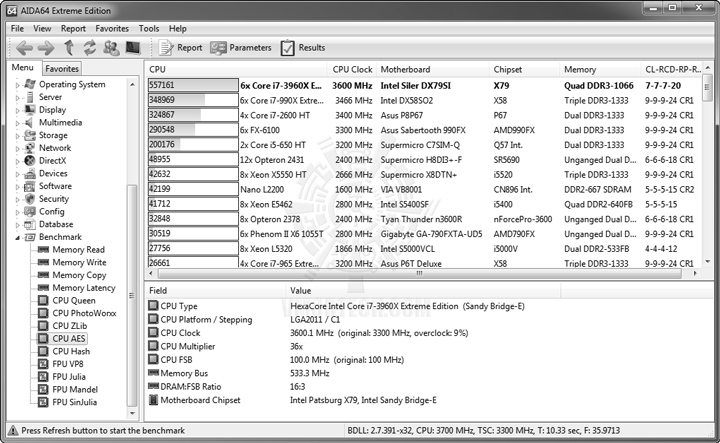Click the Refresh toolbar icon

90,47
